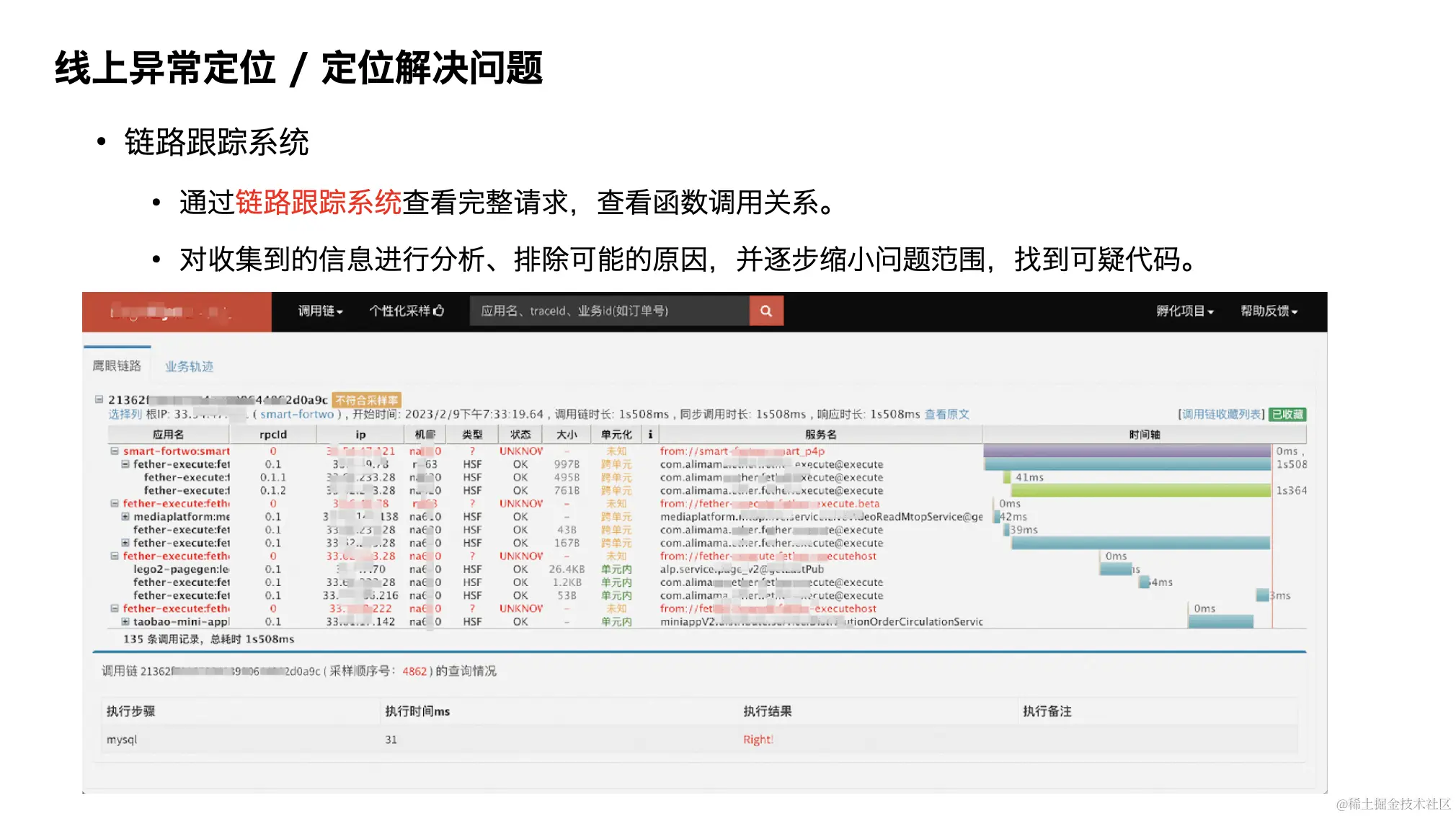Open the 帮助反馈 dropdown menu

(x=1268, y=311)
